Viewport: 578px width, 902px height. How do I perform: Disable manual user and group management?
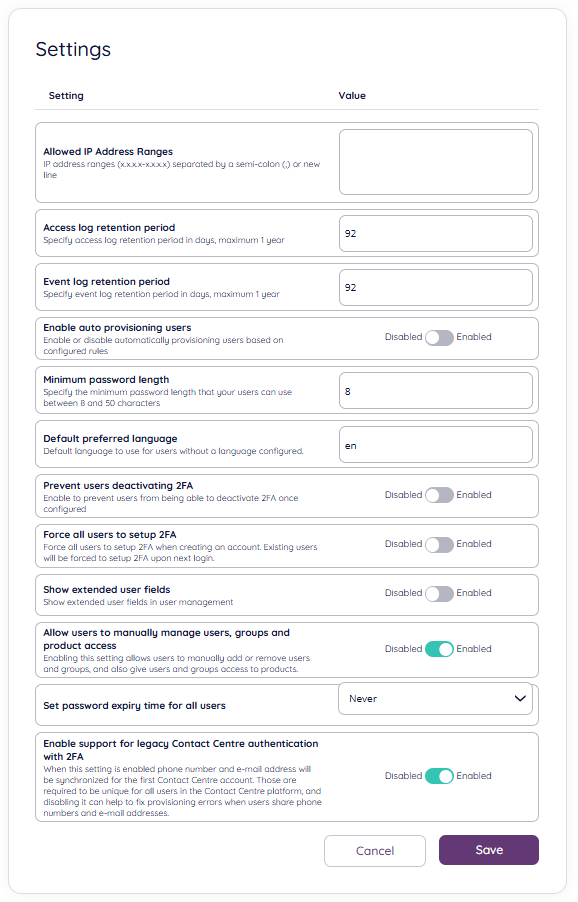point(440,649)
